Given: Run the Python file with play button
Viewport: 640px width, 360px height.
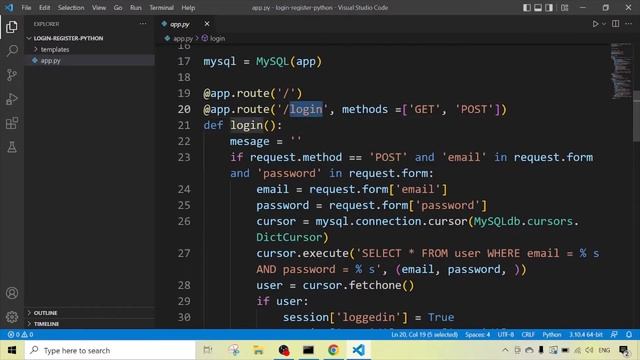Looking at the screenshot, I should coord(595,24).
